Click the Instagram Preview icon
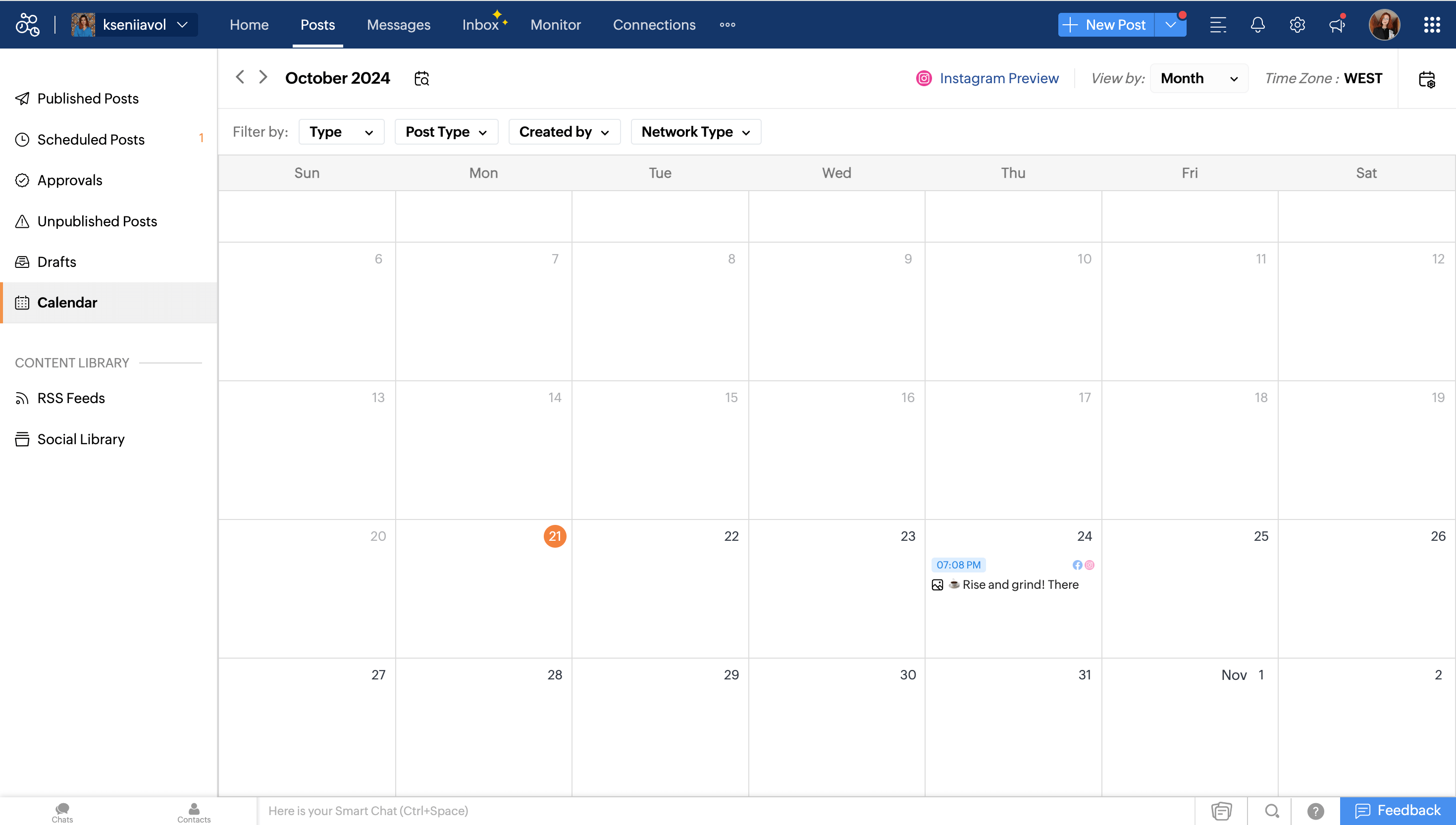The width and height of the screenshot is (1456, 825). [922, 78]
